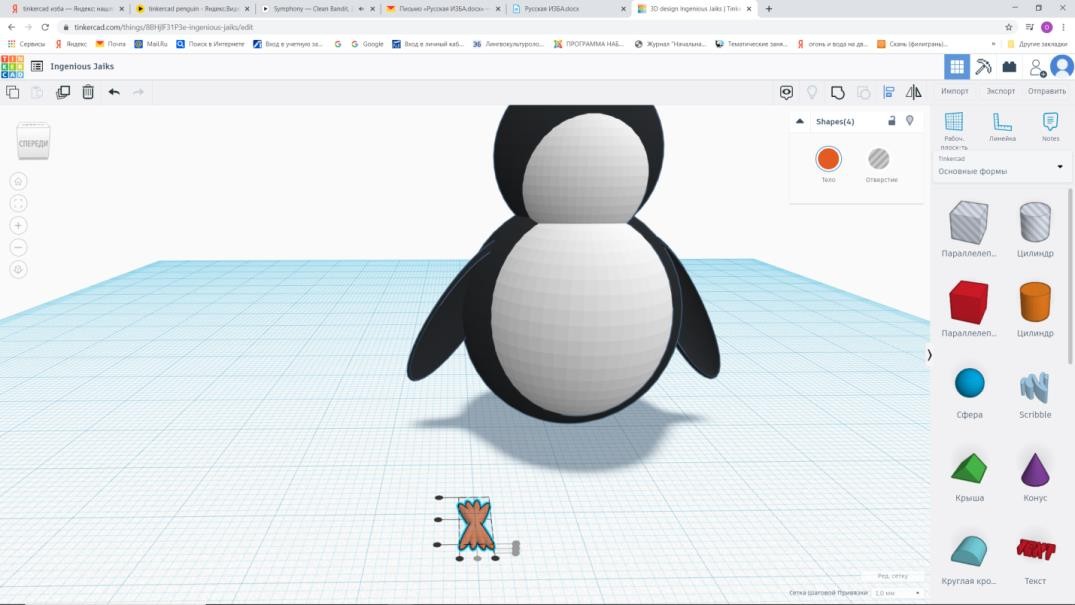Undo the last action
The height and width of the screenshot is (605, 1075).
click(x=114, y=92)
